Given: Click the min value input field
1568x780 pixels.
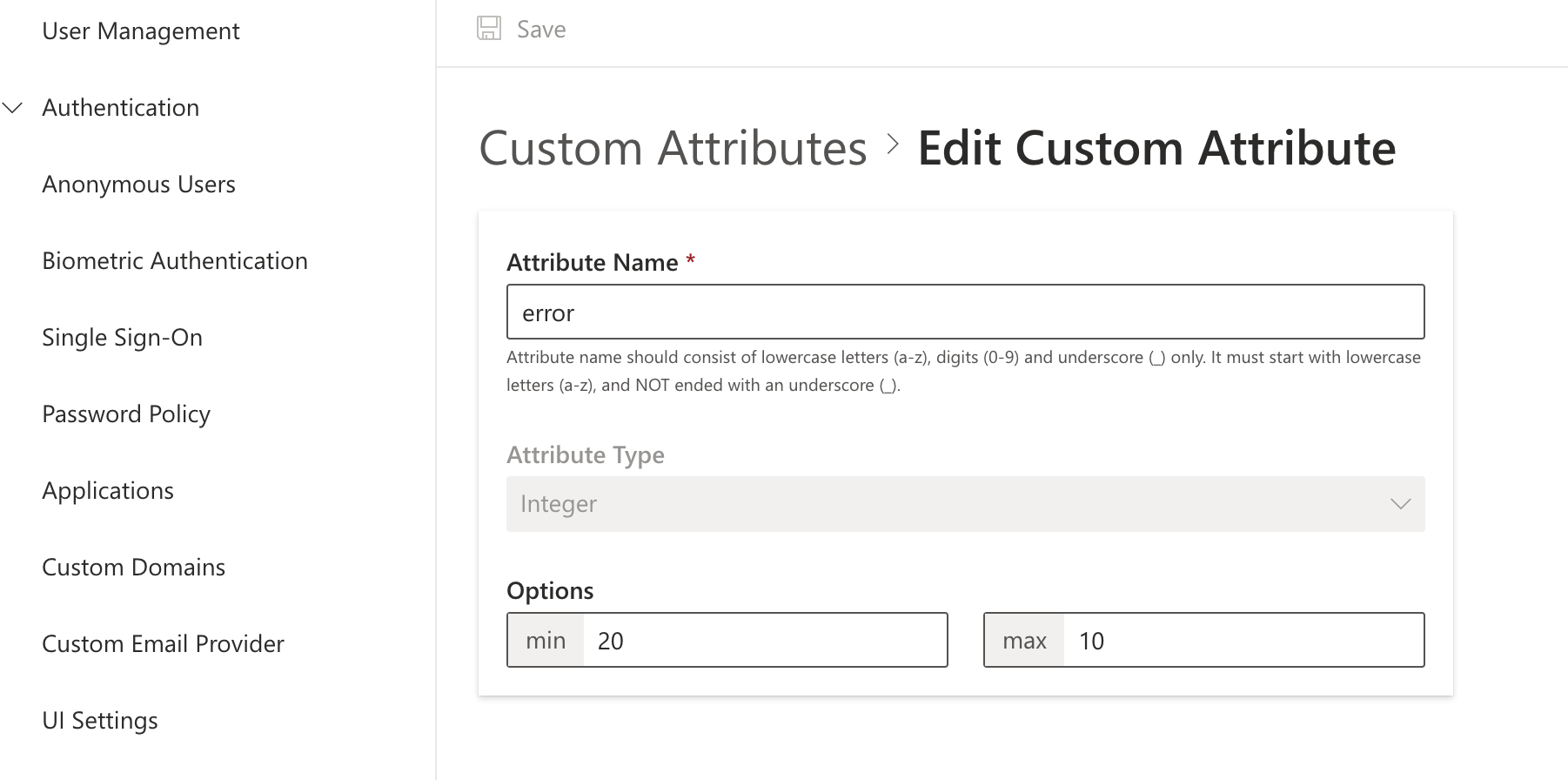Looking at the screenshot, I should [765, 641].
